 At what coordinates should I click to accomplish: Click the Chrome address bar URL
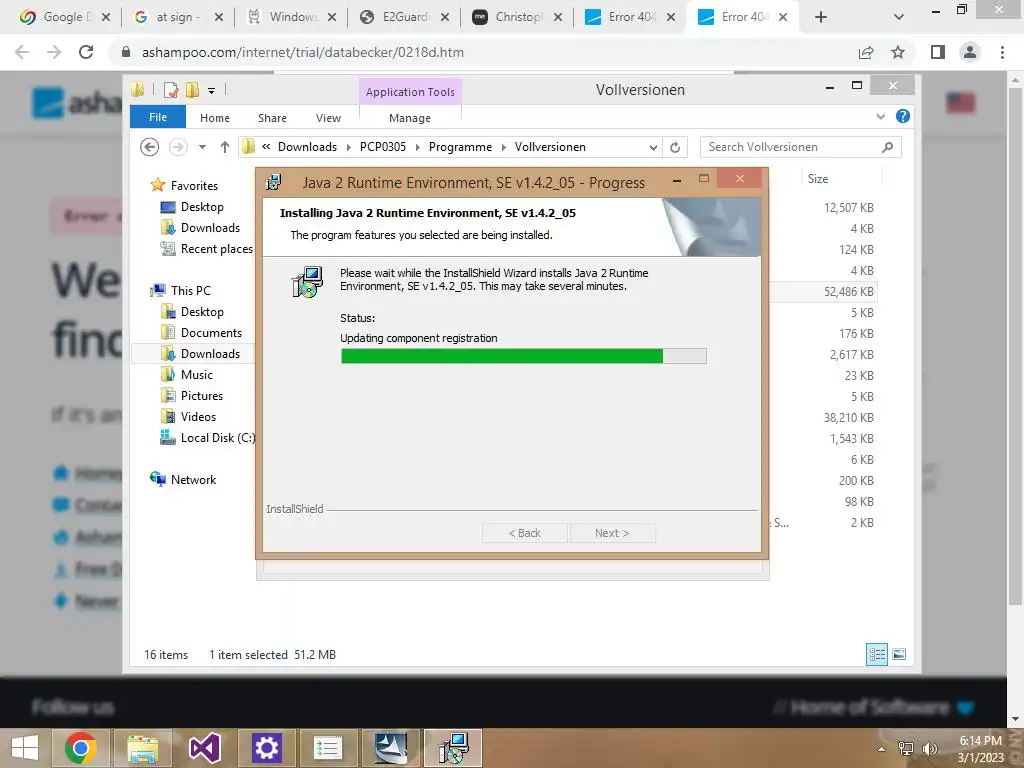(x=303, y=52)
